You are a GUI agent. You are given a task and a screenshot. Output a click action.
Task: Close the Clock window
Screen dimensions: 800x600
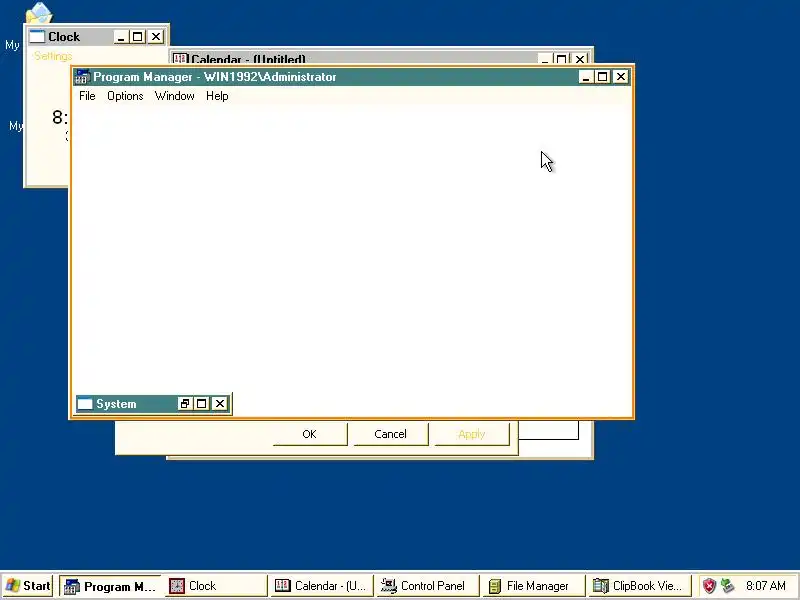tap(156, 37)
